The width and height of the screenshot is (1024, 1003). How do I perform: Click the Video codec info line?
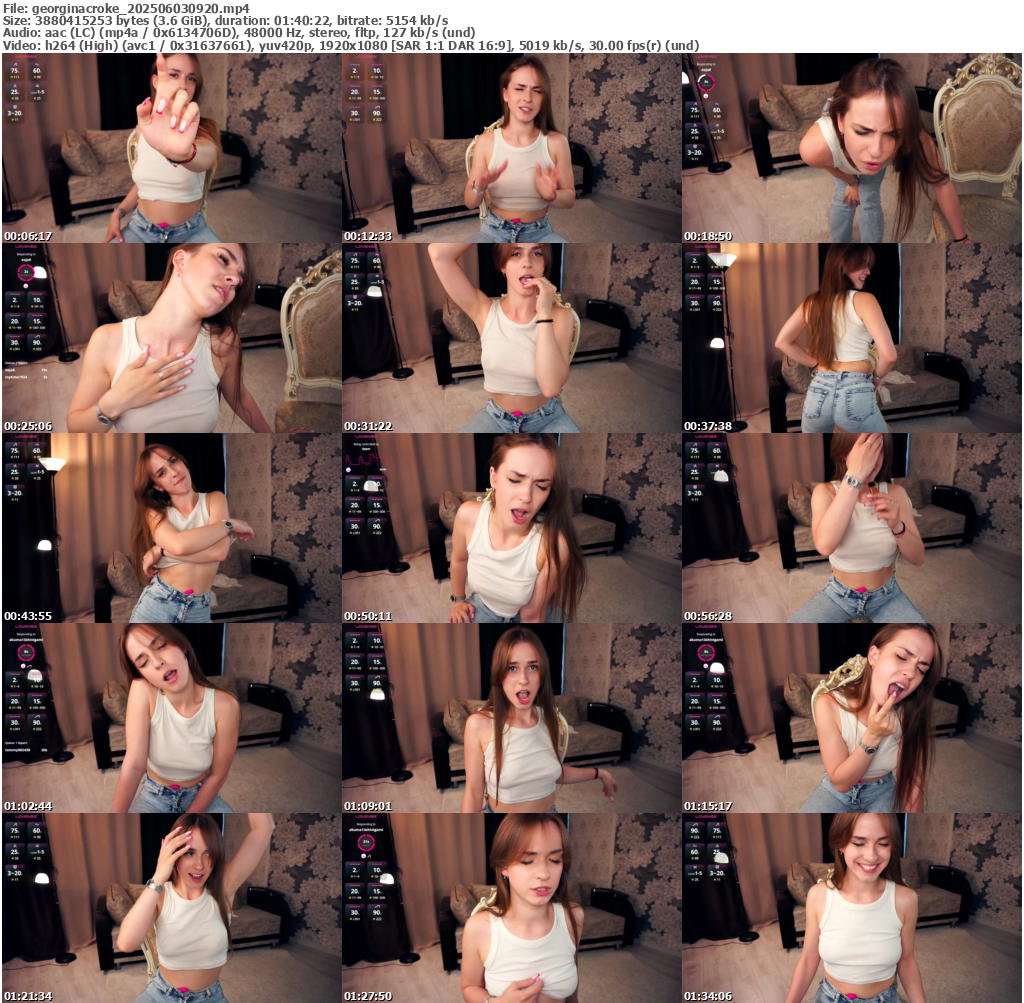point(350,45)
